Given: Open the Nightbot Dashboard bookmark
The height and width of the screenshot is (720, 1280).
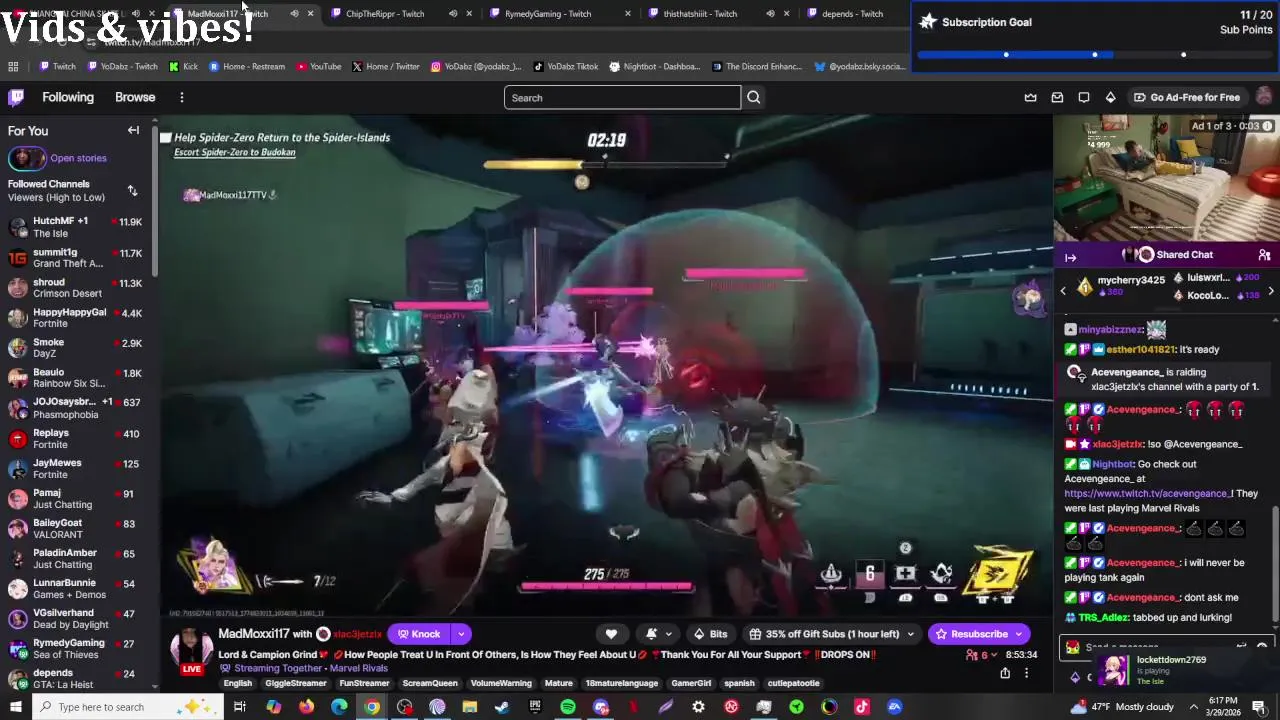Looking at the screenshot, I should 654,66.
